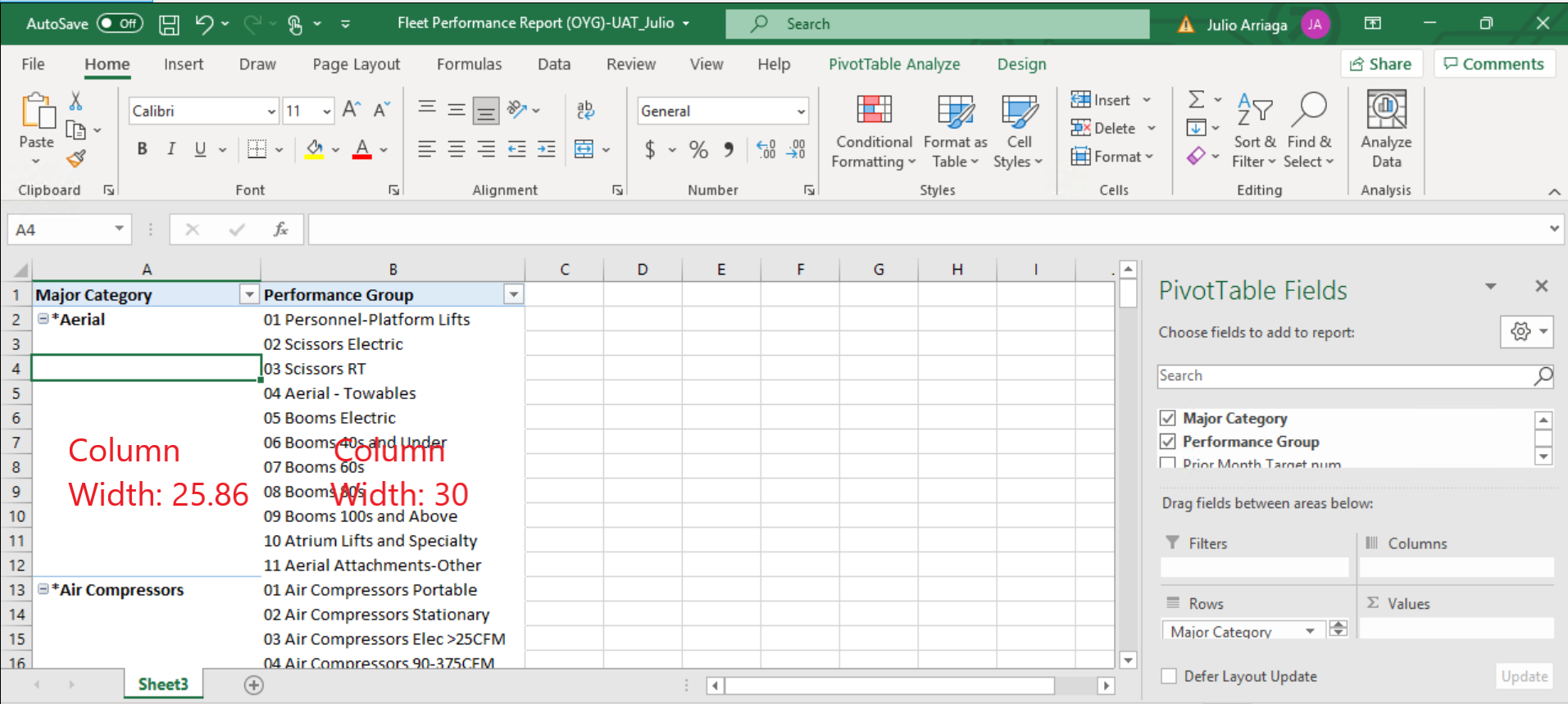Click the AutoSum sigma icon
This screenshot has height=704, width=1568.
[1197, 100]
